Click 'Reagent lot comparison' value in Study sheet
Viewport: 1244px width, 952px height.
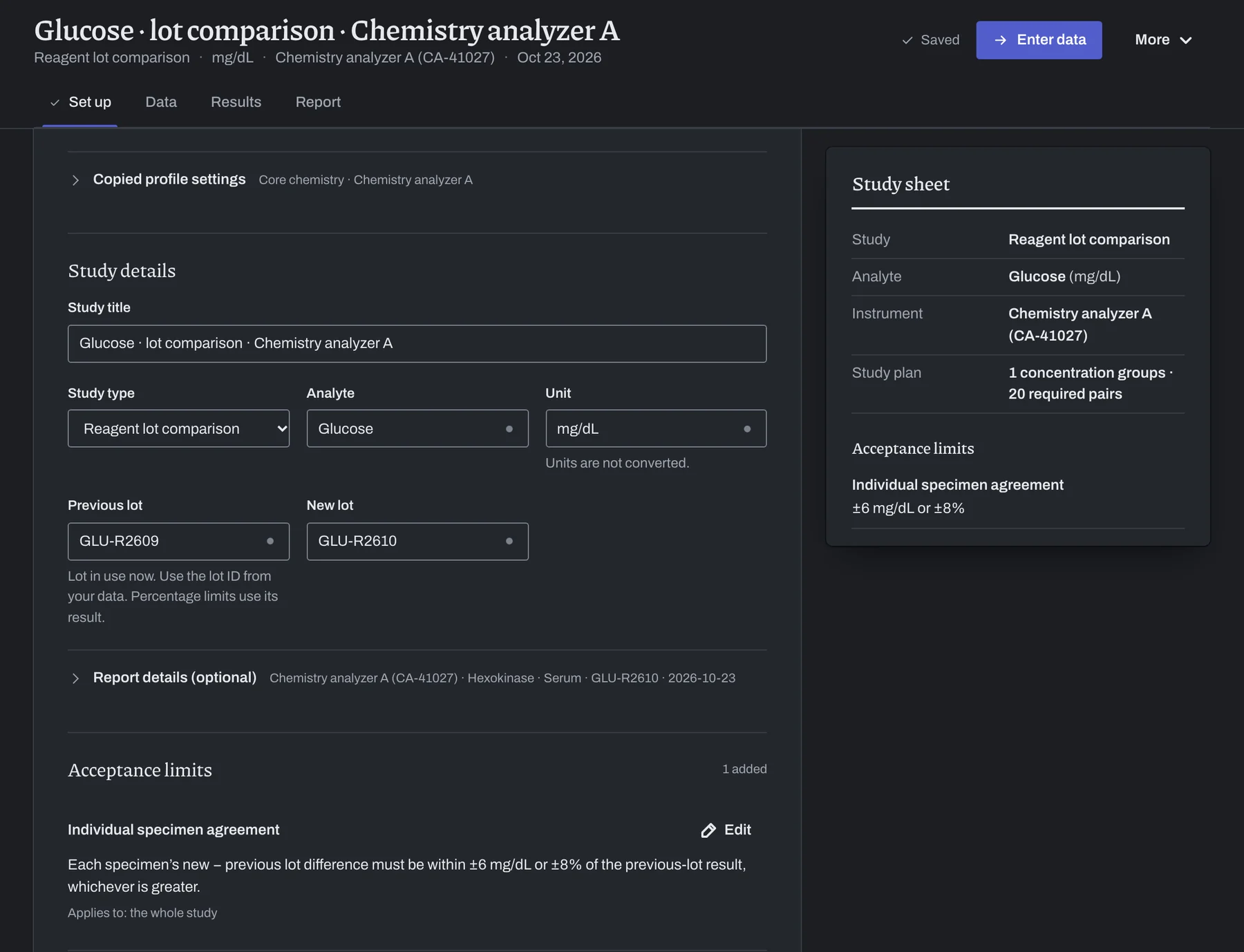pyautogui.click(x=1089, y=240)
